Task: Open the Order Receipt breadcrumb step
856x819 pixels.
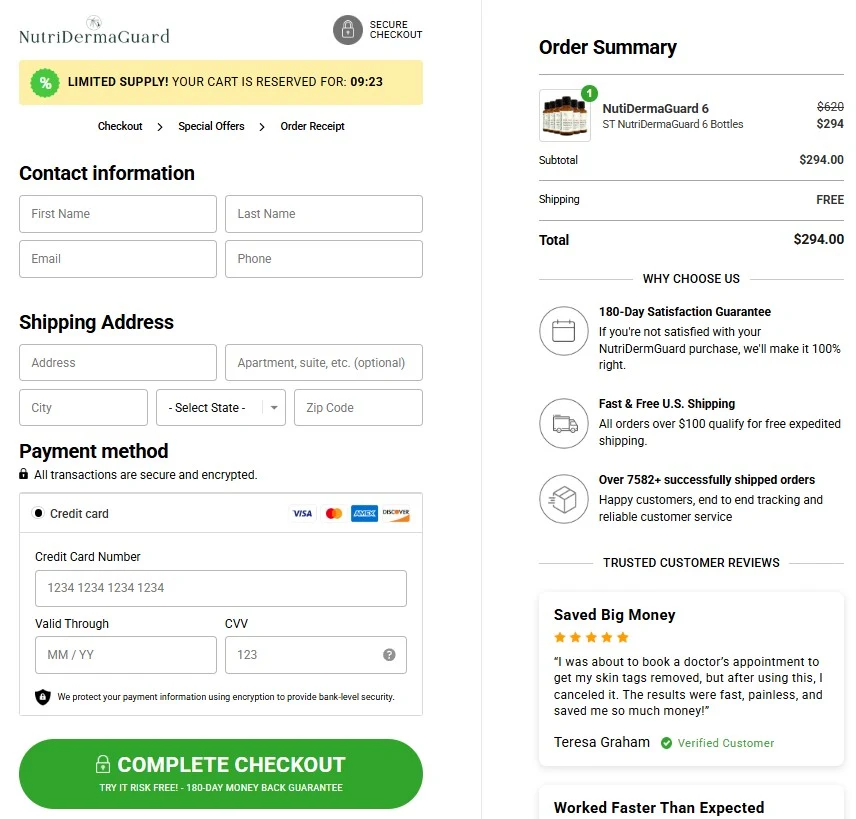Action: click(x=311, y=126)
